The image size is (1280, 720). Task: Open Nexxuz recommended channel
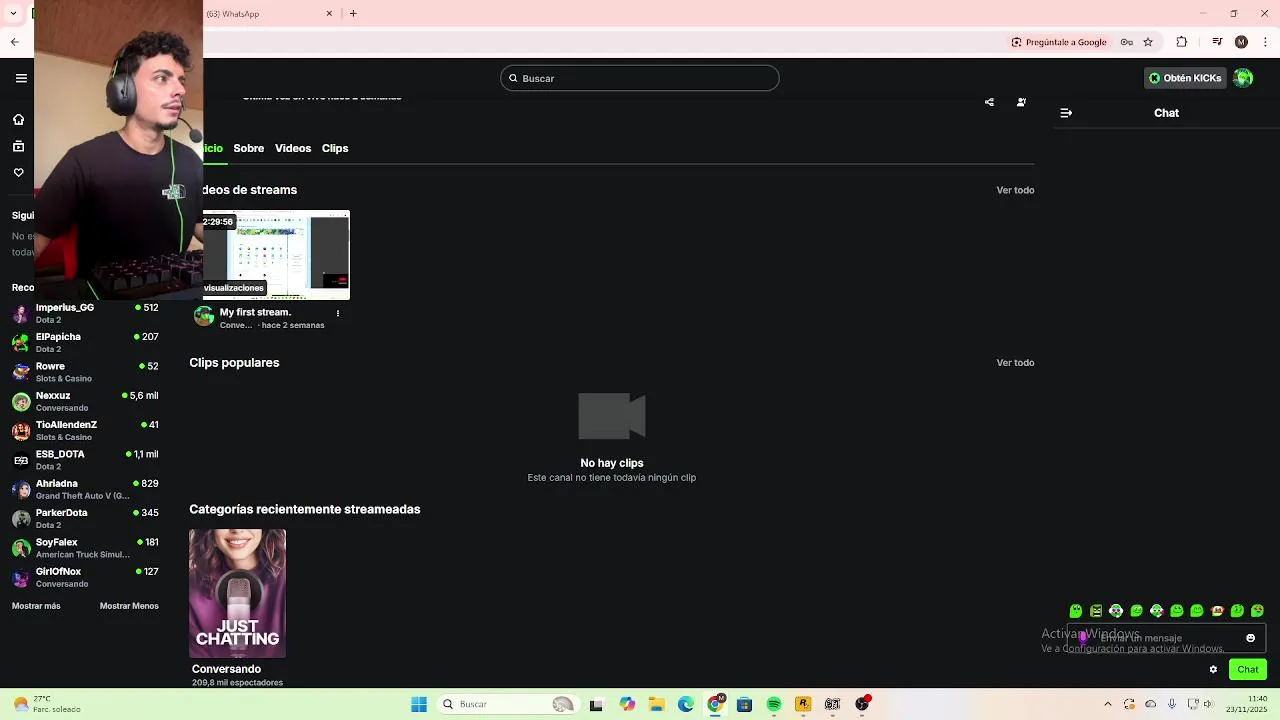[85, 402]
